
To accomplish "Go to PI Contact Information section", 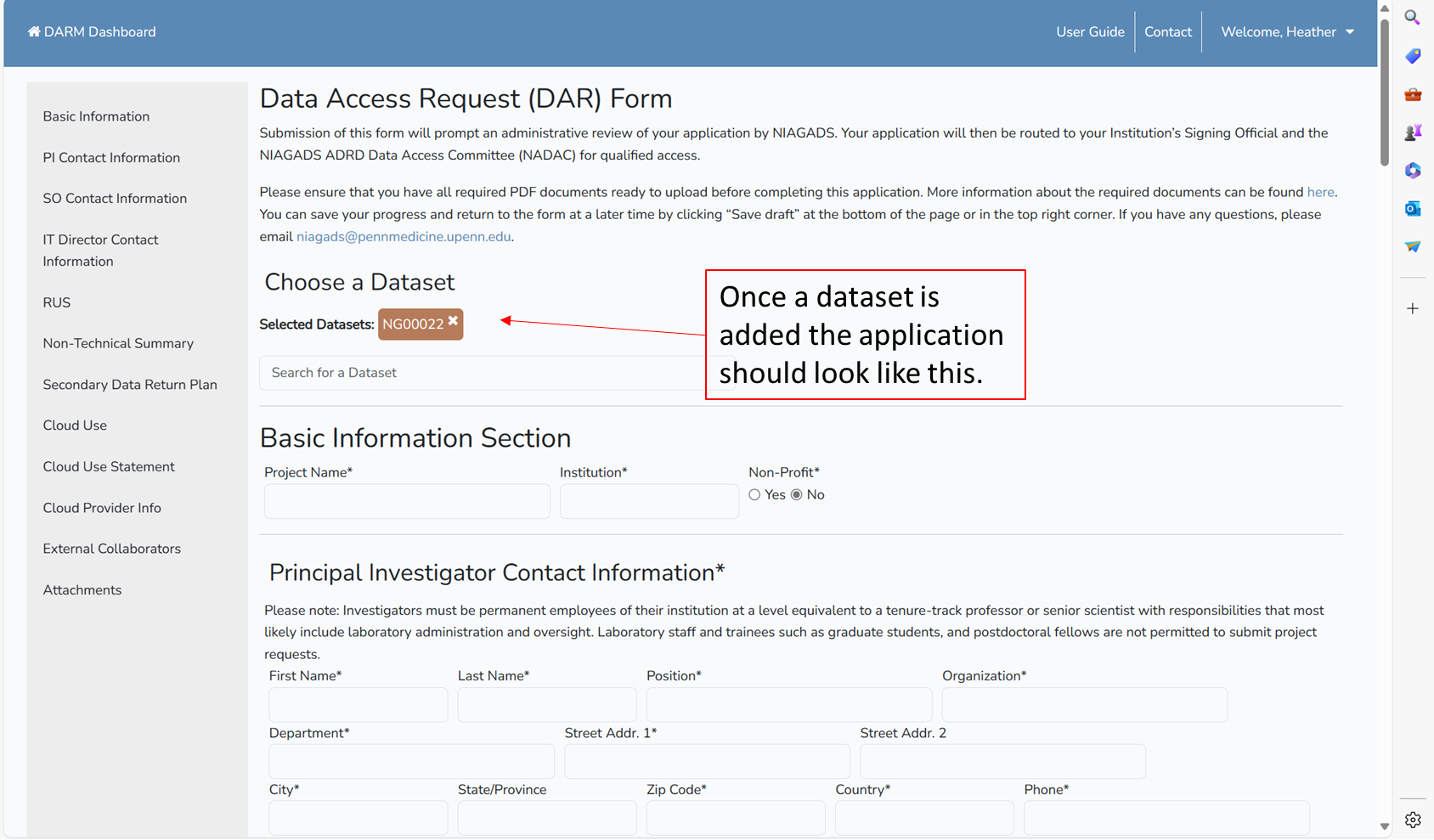I will [x=111, y=158].
